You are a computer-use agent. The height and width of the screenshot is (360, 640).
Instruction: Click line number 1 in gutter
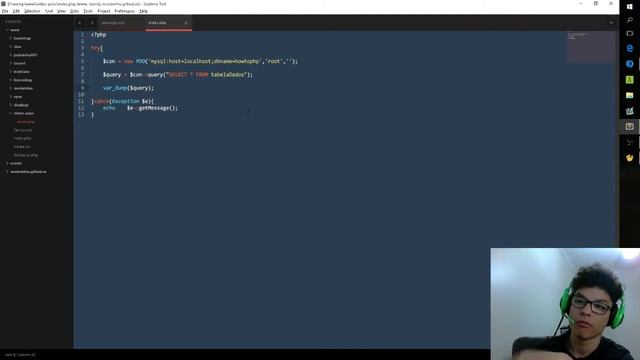(82, 35)
